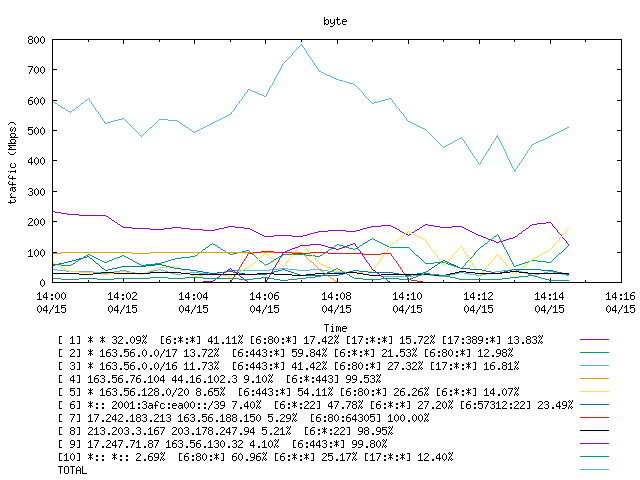
Task: Select legend entry [ 2] * 163.56.0.0/17
Action: pos(285,353)
